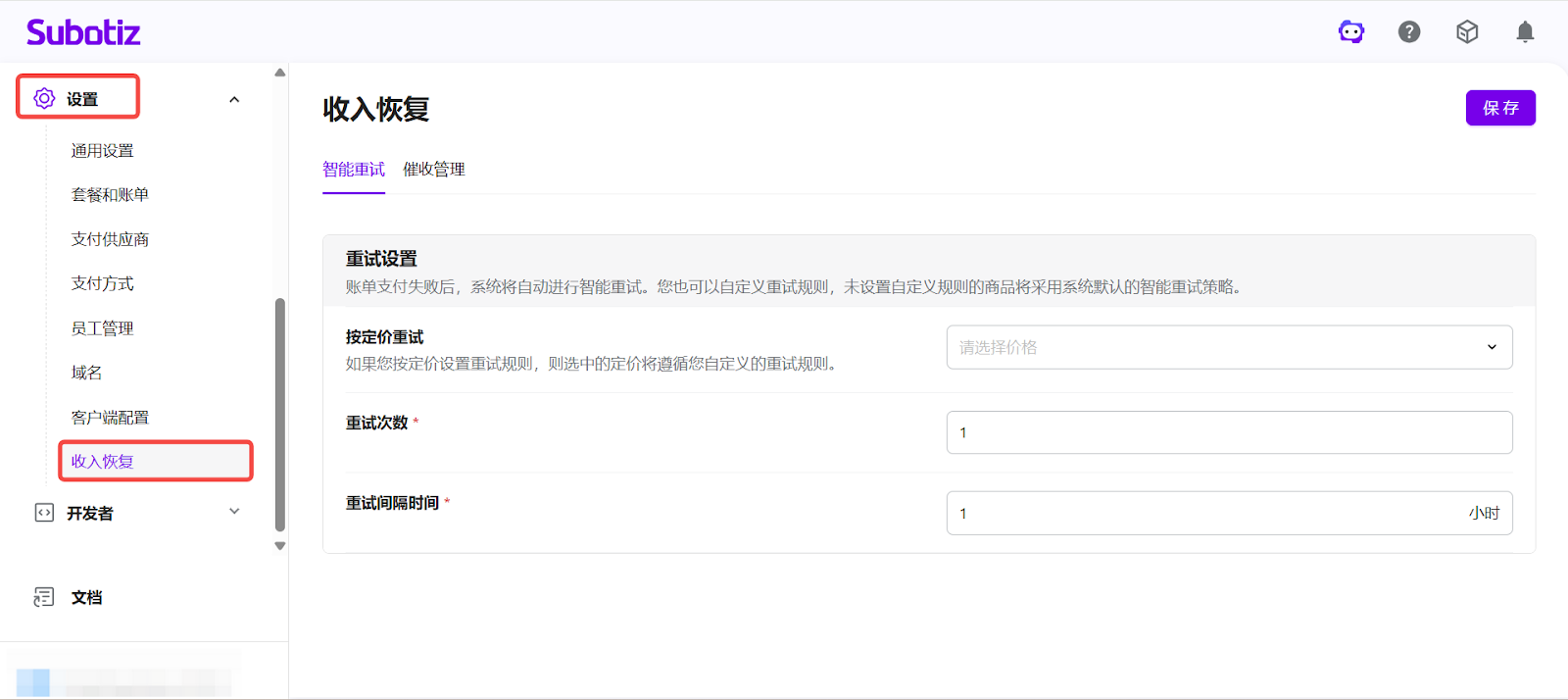Open the 请选择价格 dropdown
1568x700 pixels.
[1229, 347]
